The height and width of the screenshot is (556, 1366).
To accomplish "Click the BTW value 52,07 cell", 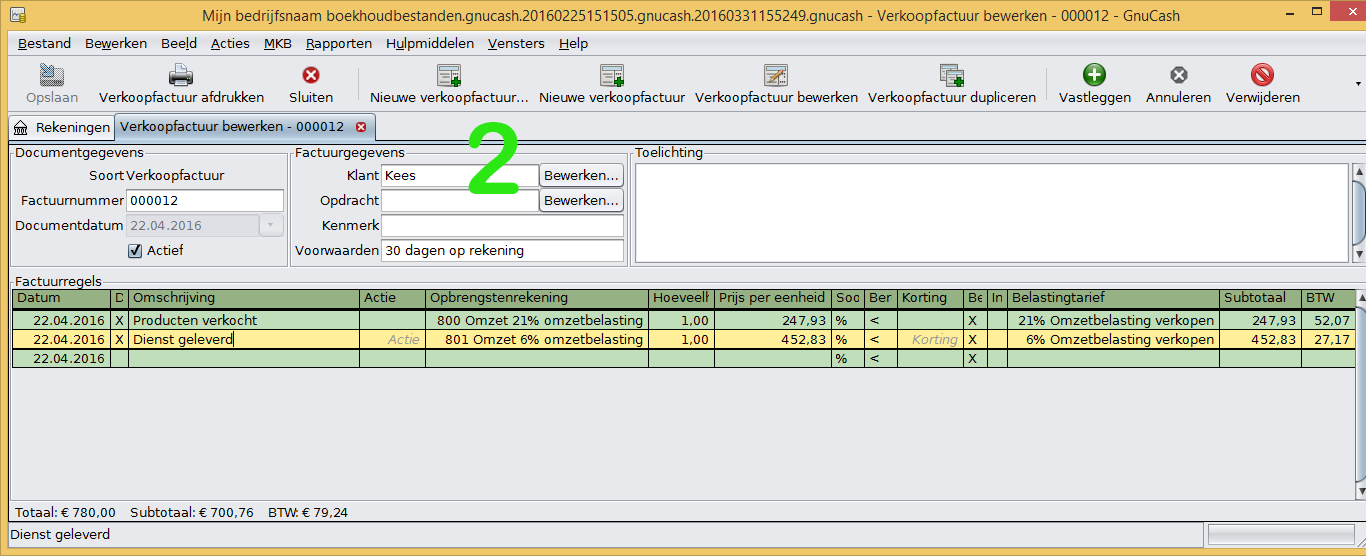I will (x=1328, y=321).
